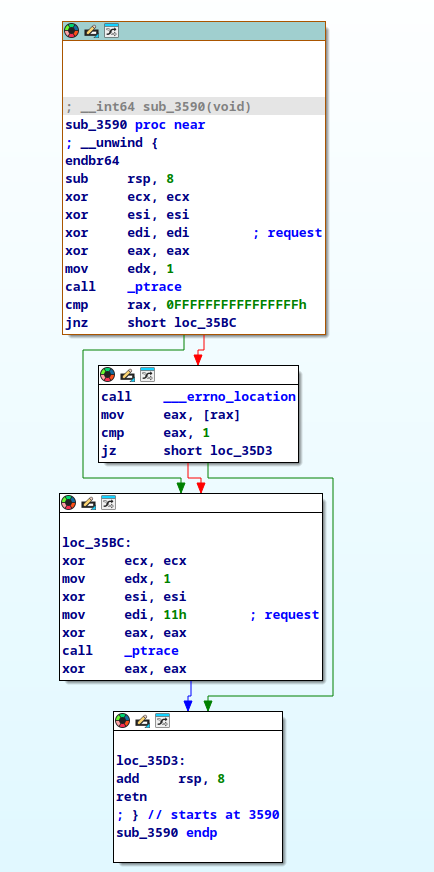Click the ___errno_location call target
Viewport: 434px width, 872px height.
tap(229, 397)
